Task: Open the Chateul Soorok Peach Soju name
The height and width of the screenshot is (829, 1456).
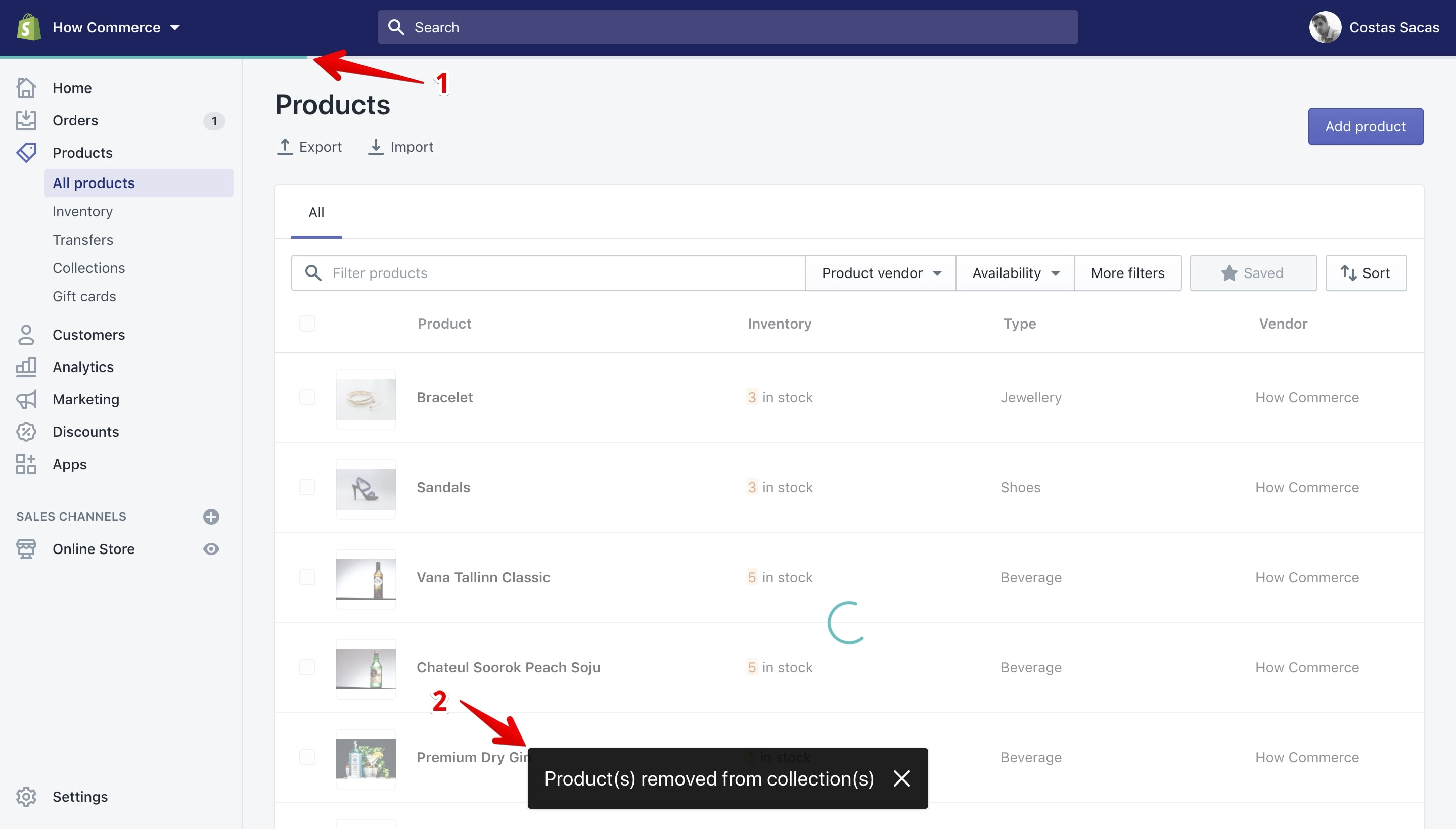Action: [508, 667]
